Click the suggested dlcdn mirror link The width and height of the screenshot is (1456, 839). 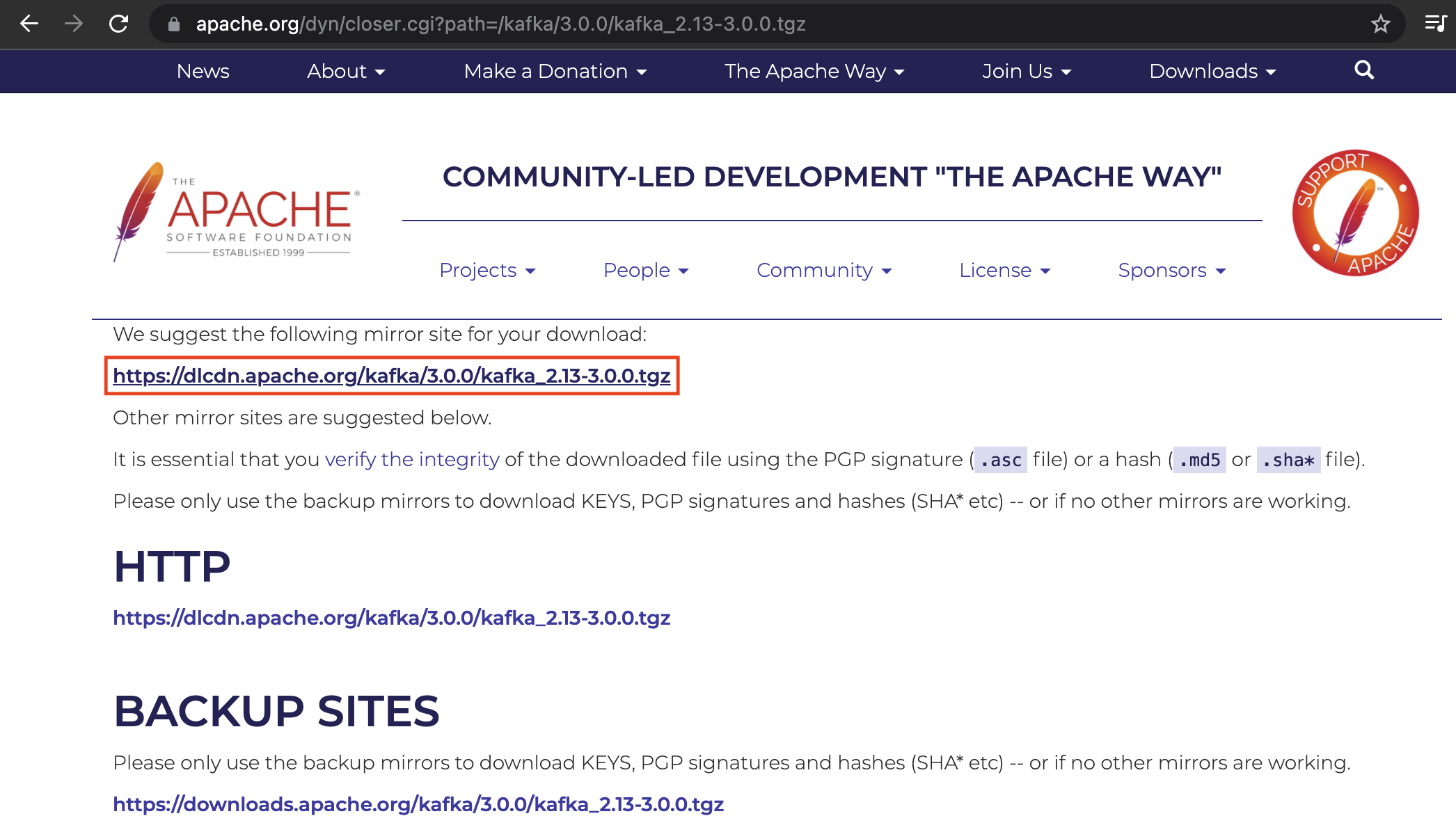click(x=391, y=376)
